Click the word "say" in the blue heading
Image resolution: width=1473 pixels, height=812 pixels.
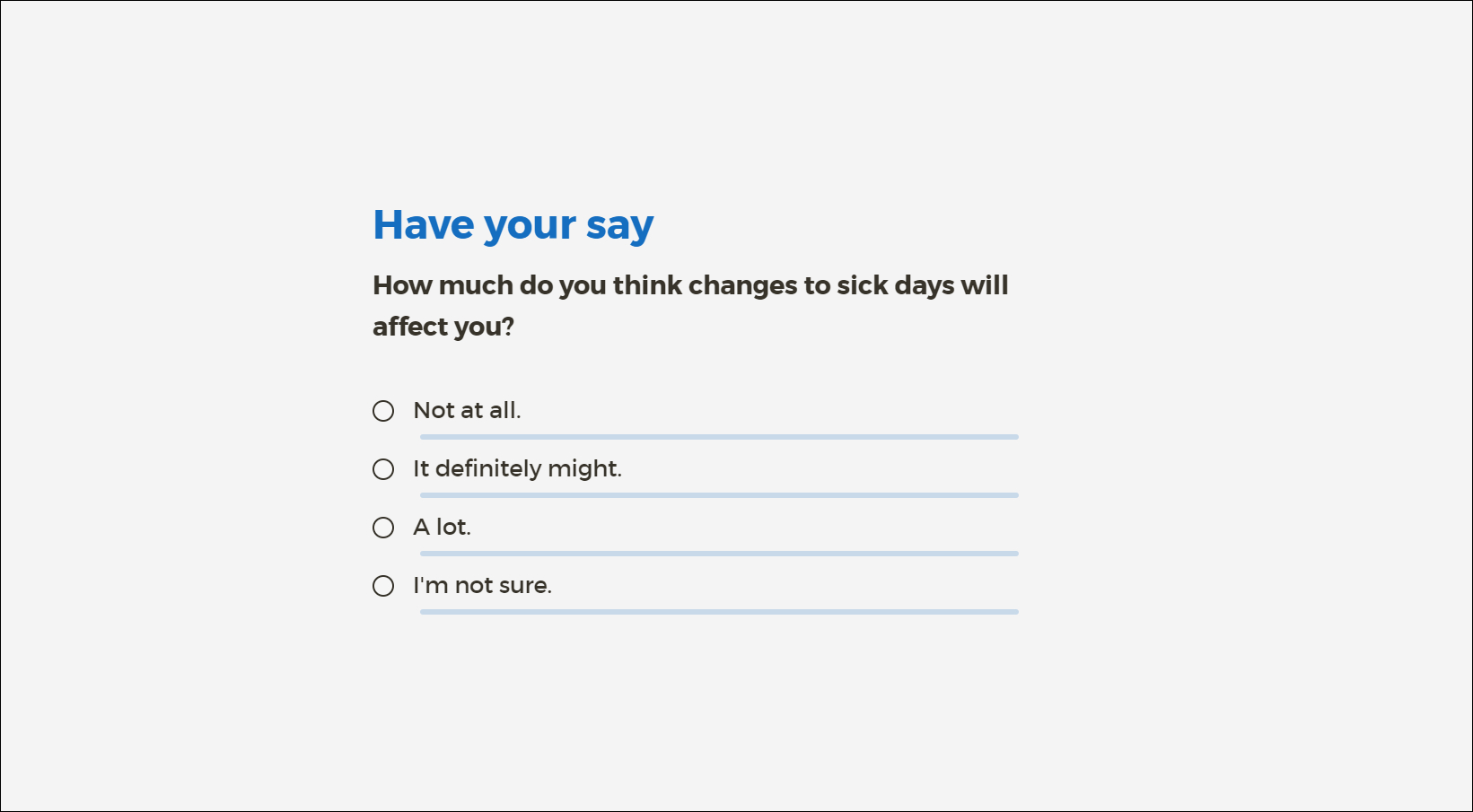coord(619,226)
